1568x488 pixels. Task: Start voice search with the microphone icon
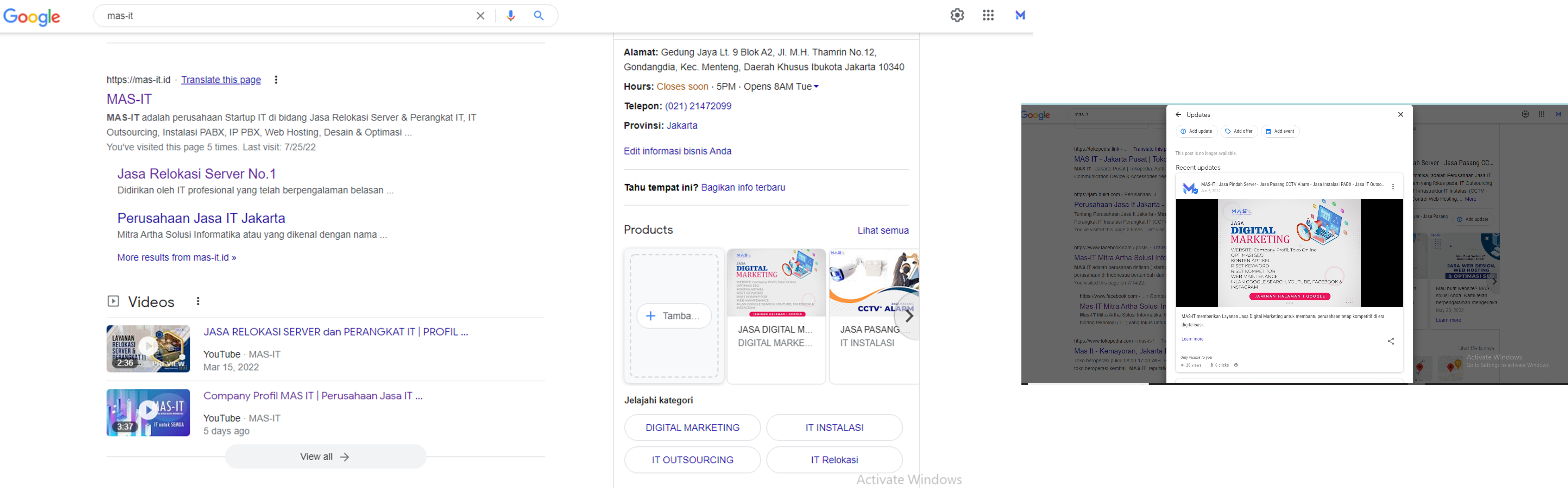(x=511, y=16)
